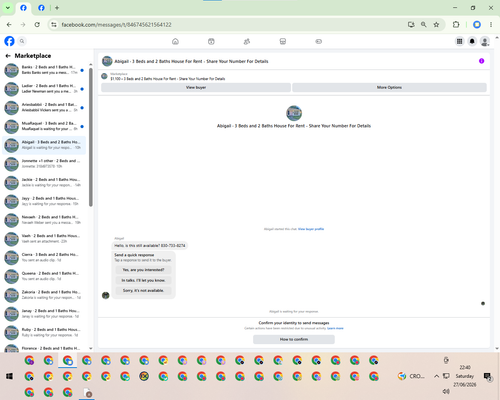Send quick reply 'Yes, are you interested?'

(x=143, y=270)
